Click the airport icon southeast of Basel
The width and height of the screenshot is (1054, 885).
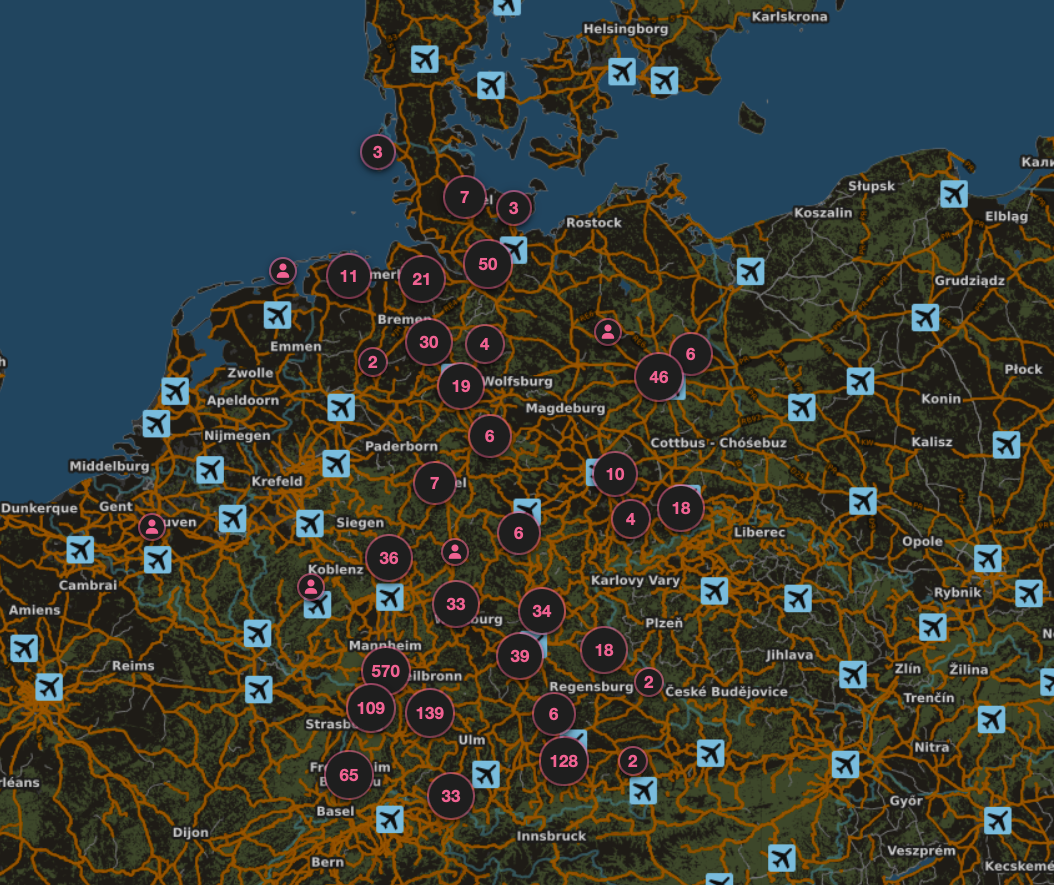click(389, 819)
